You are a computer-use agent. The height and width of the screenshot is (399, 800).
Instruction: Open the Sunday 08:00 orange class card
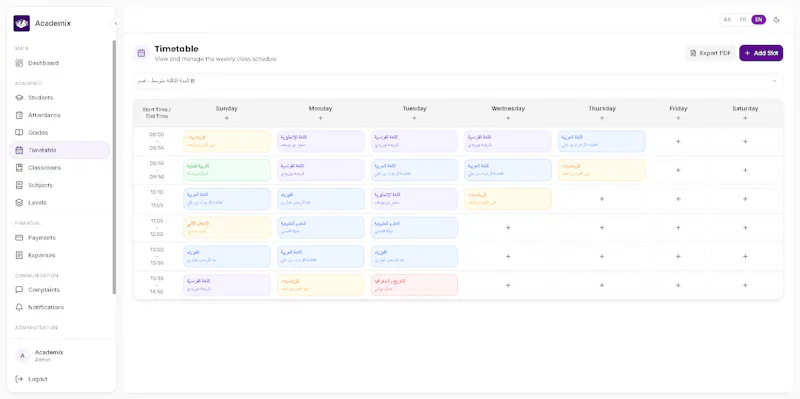click(x=227, y=141)
